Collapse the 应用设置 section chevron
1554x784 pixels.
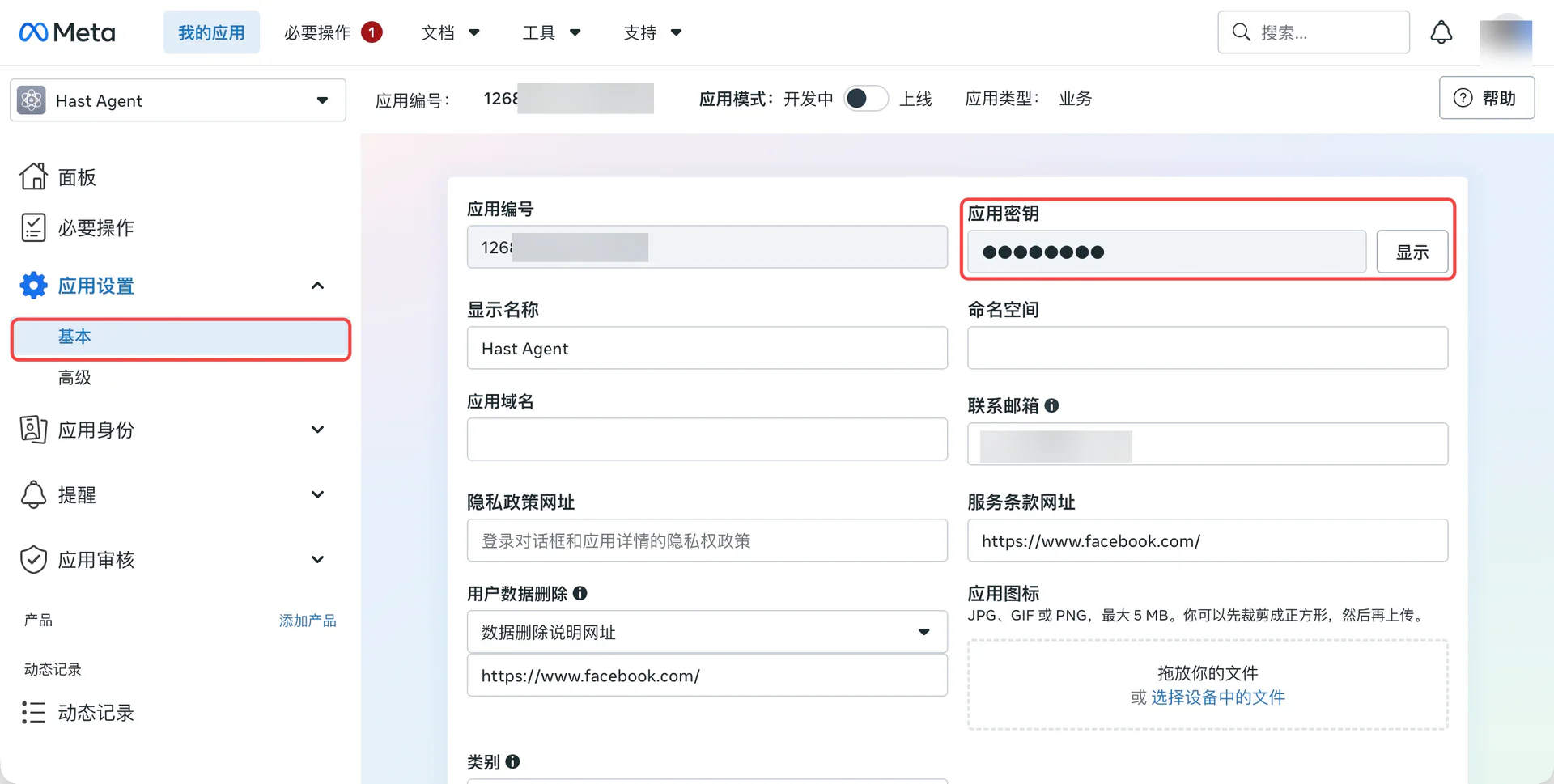coord(317,286)
